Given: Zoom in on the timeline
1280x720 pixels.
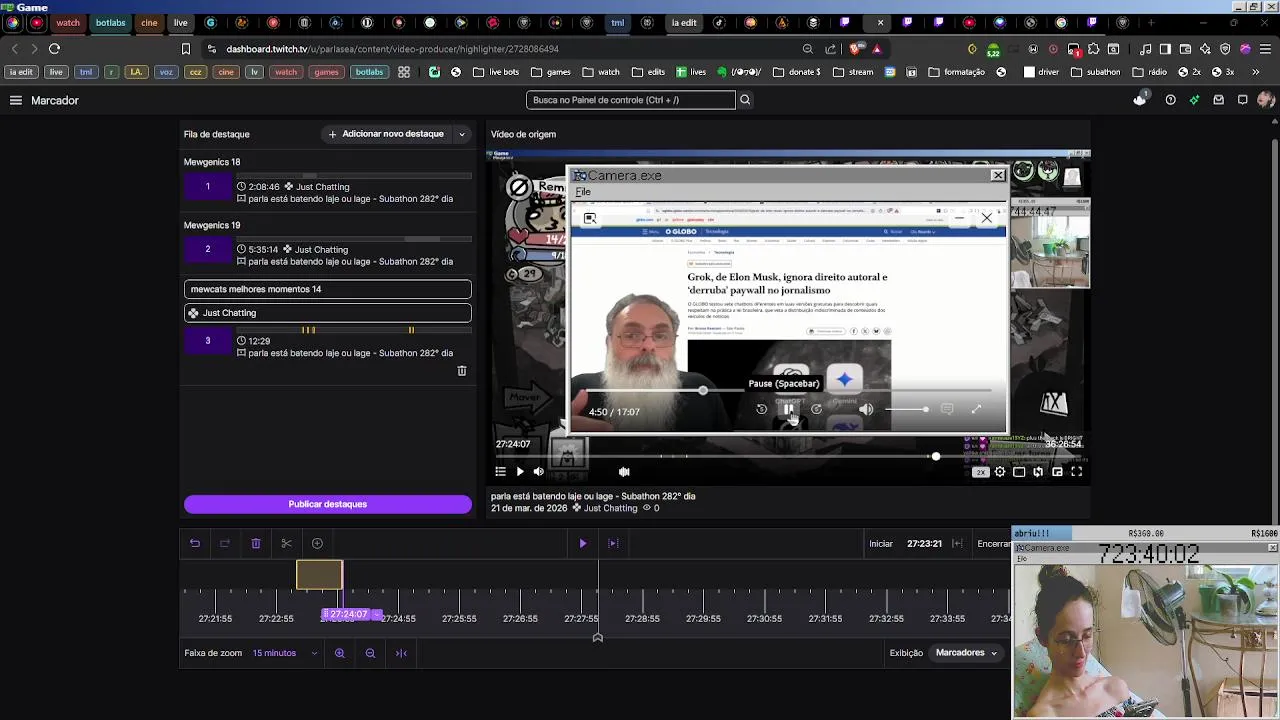Looking at the screenshot, I should click(x=340, y=653).
